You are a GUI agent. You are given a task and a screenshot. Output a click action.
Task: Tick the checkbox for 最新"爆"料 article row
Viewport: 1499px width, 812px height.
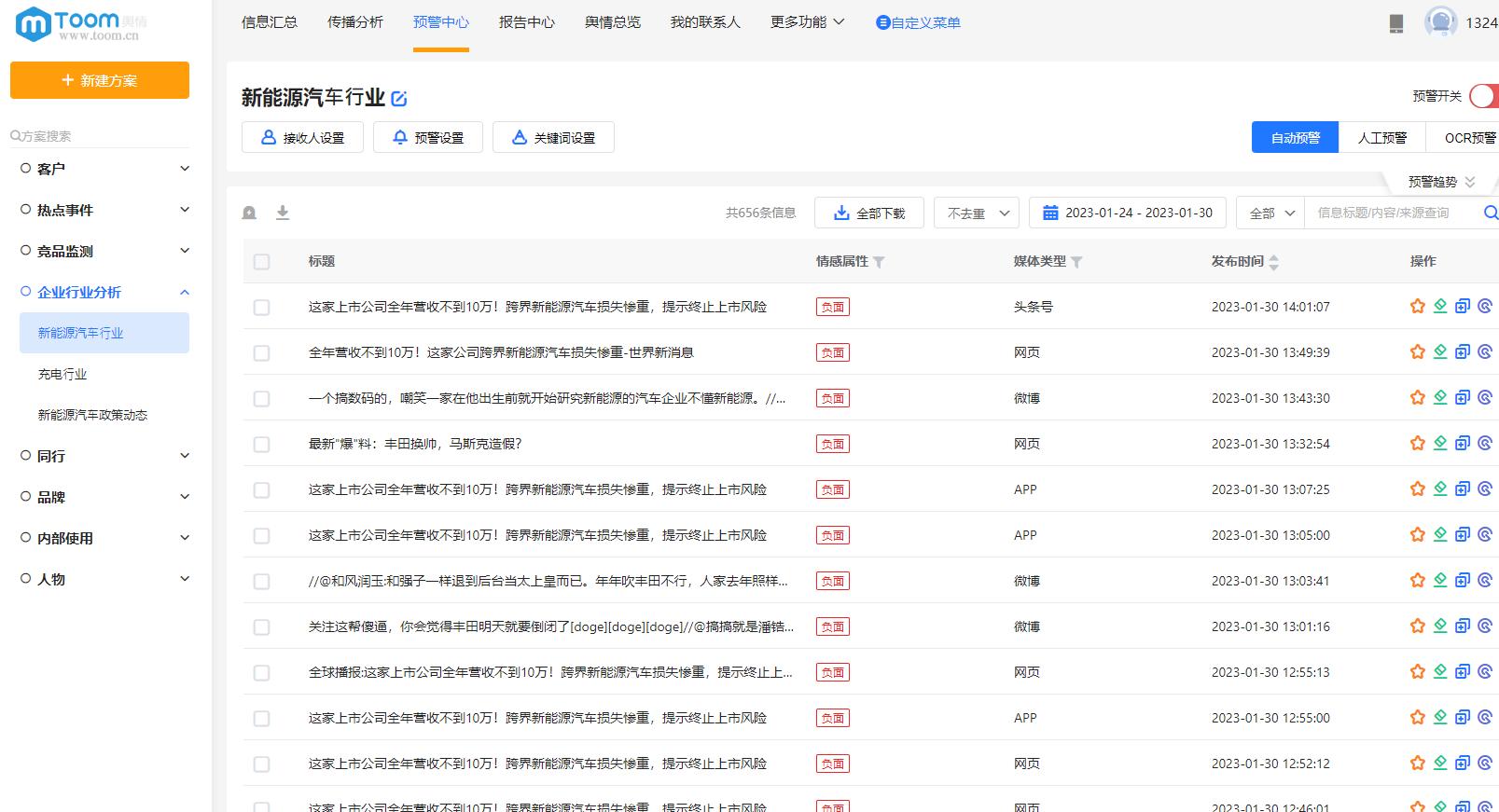[x=262, y=445]
